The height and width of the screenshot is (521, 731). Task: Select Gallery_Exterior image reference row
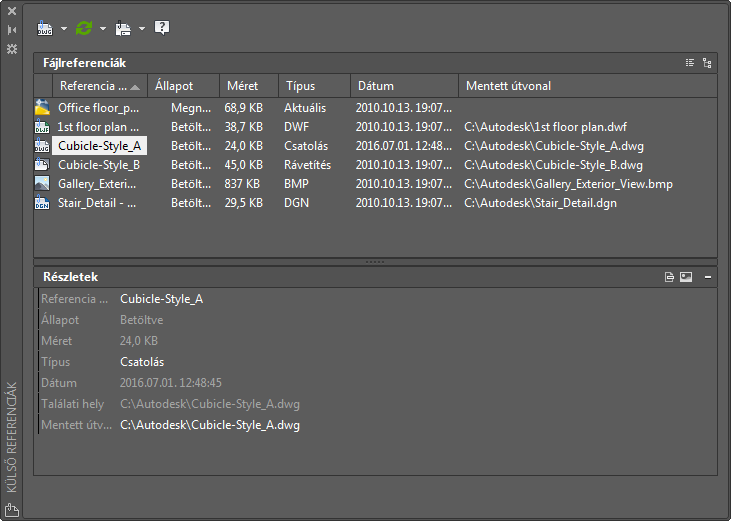(97, 184)
